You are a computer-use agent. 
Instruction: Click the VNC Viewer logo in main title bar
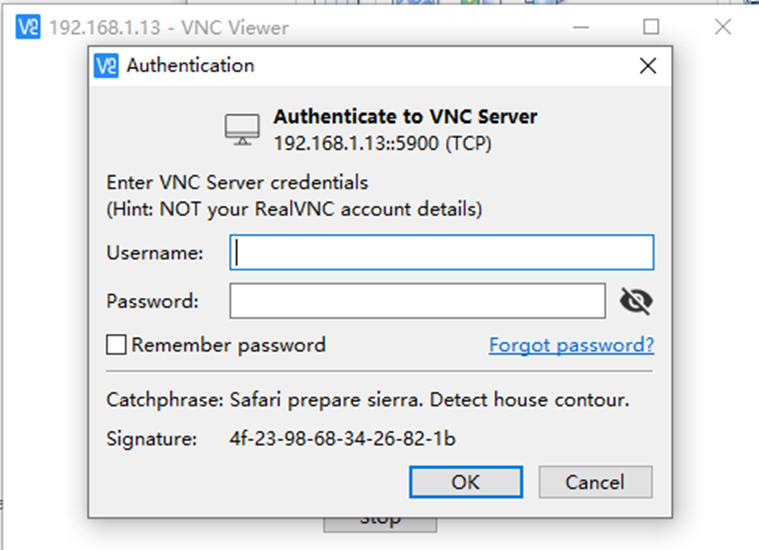click(28, 27)
